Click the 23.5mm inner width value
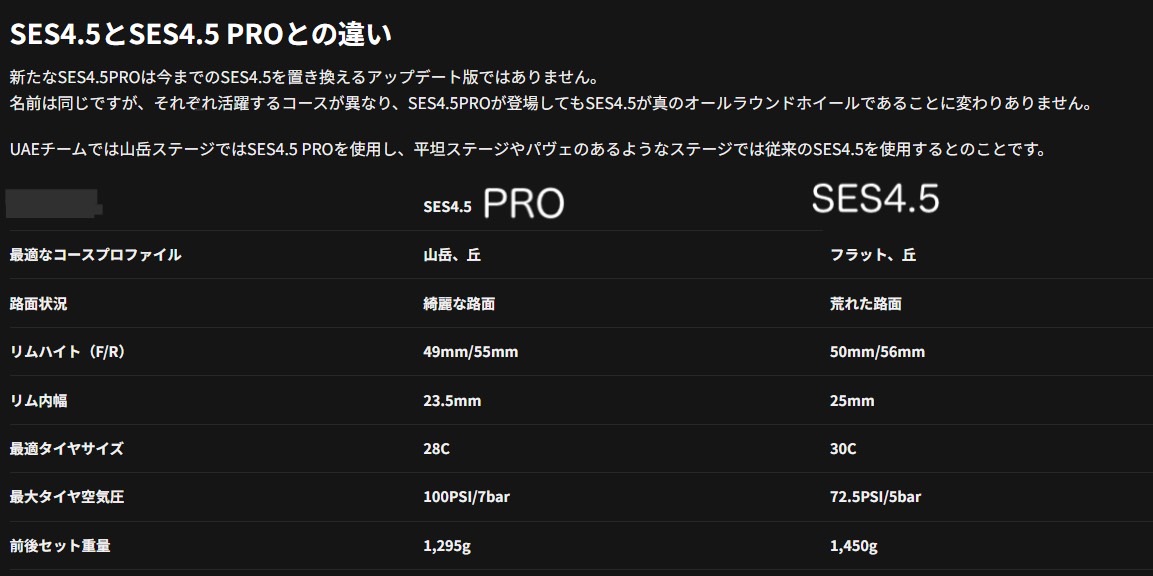1153x576 pixels. 452,401
